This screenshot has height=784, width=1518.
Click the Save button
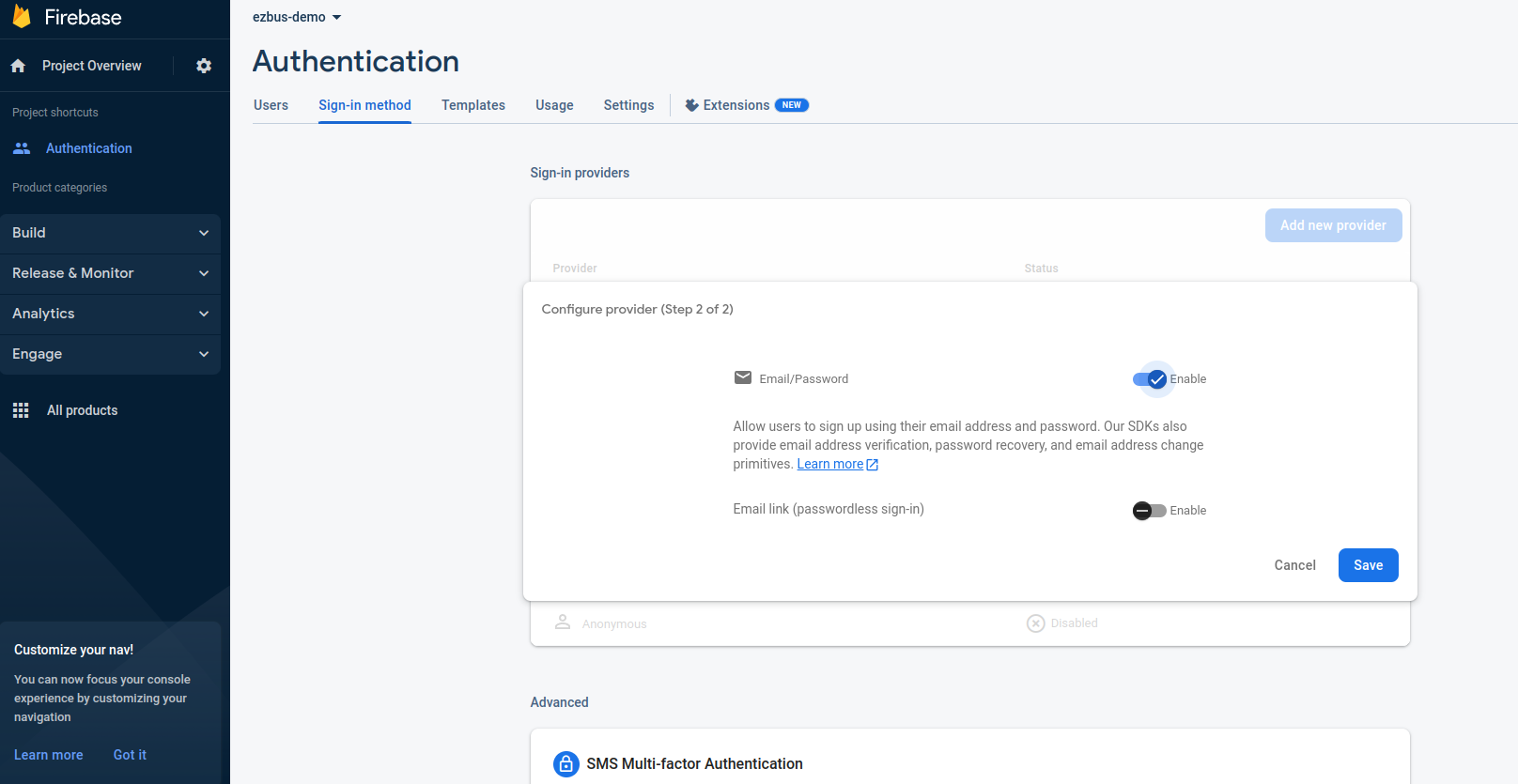[1368, 565]
